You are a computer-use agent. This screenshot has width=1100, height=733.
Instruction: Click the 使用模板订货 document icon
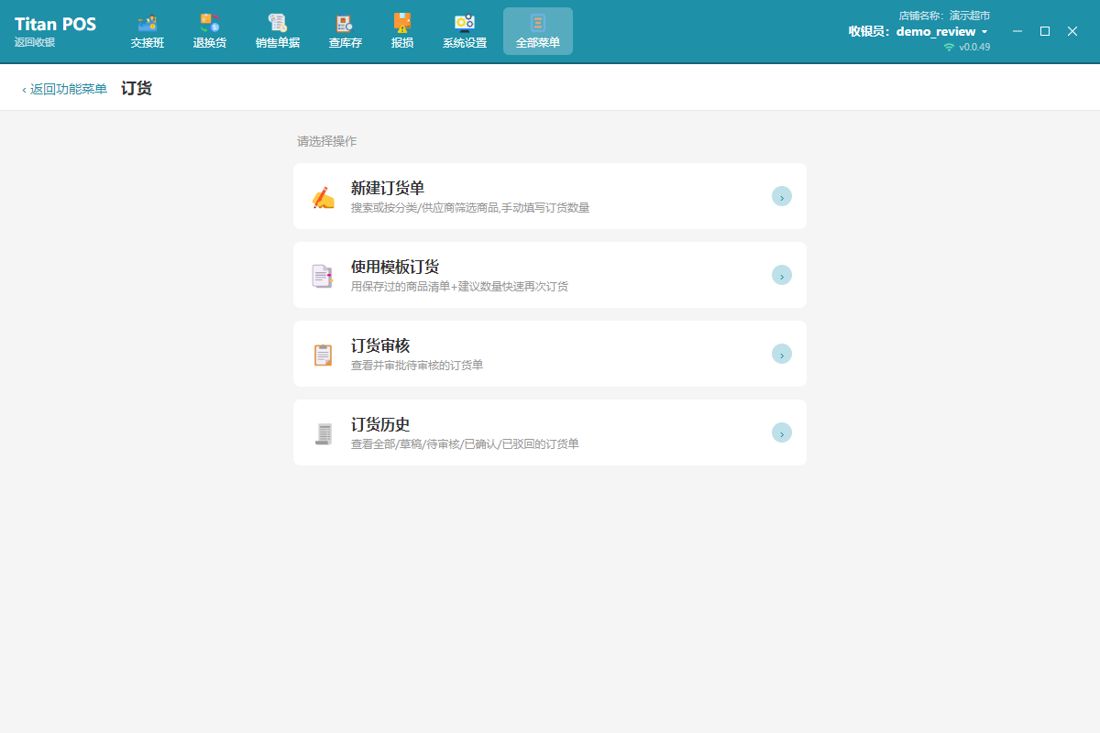pos(322,276)
